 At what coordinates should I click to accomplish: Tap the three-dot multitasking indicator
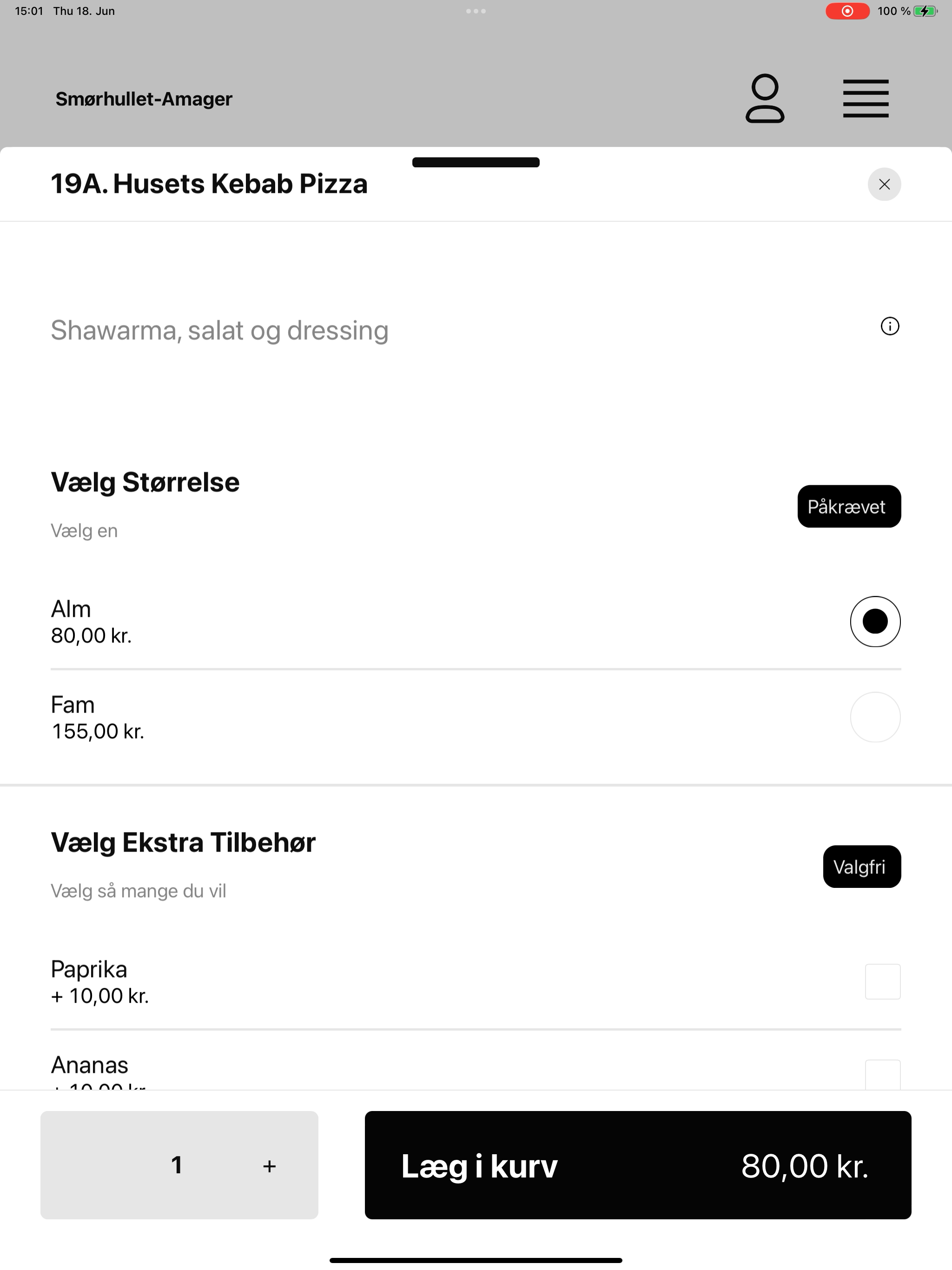pos(476,11)
